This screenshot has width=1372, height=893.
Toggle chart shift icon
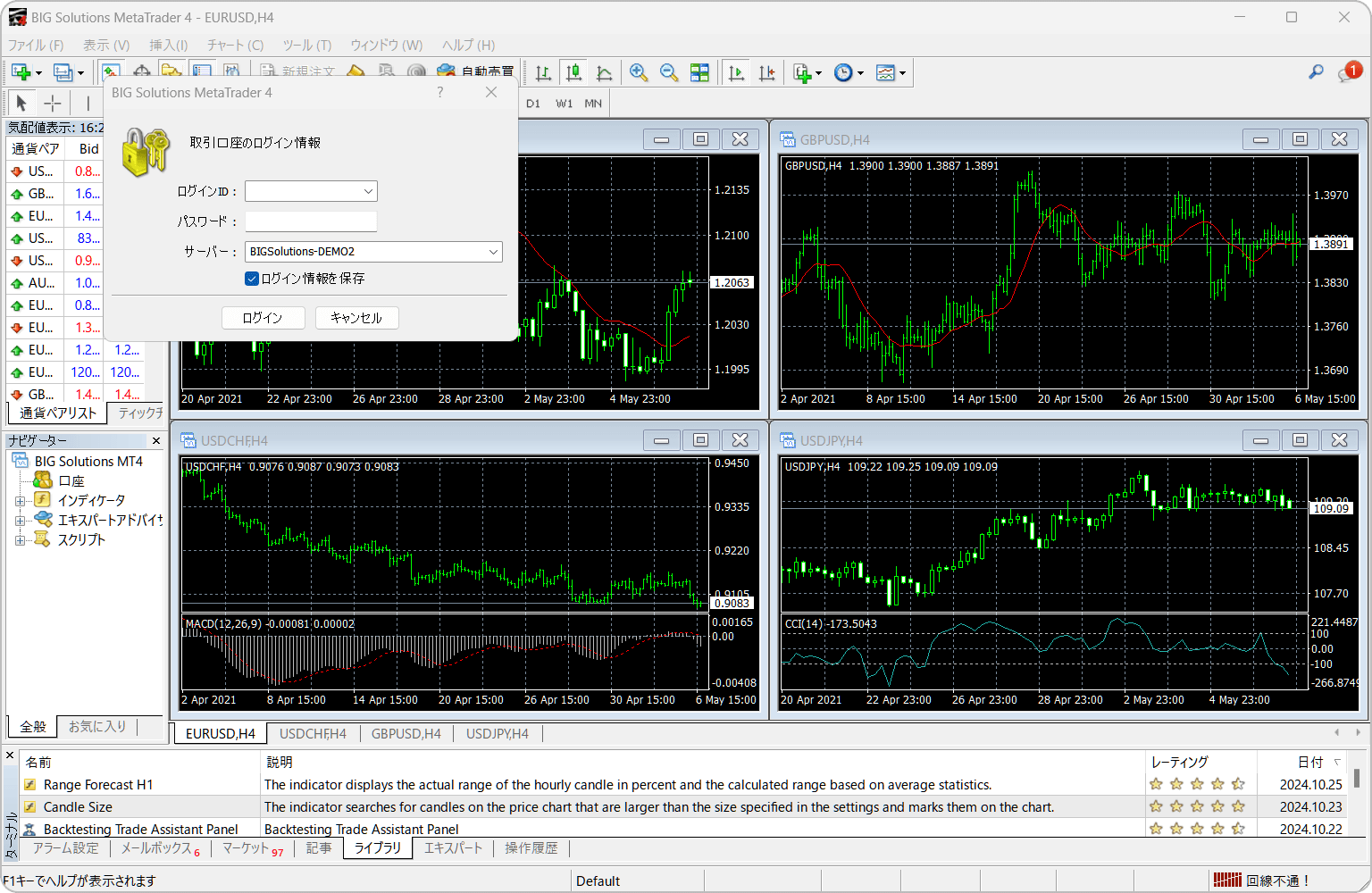click(x=766, y=72)
